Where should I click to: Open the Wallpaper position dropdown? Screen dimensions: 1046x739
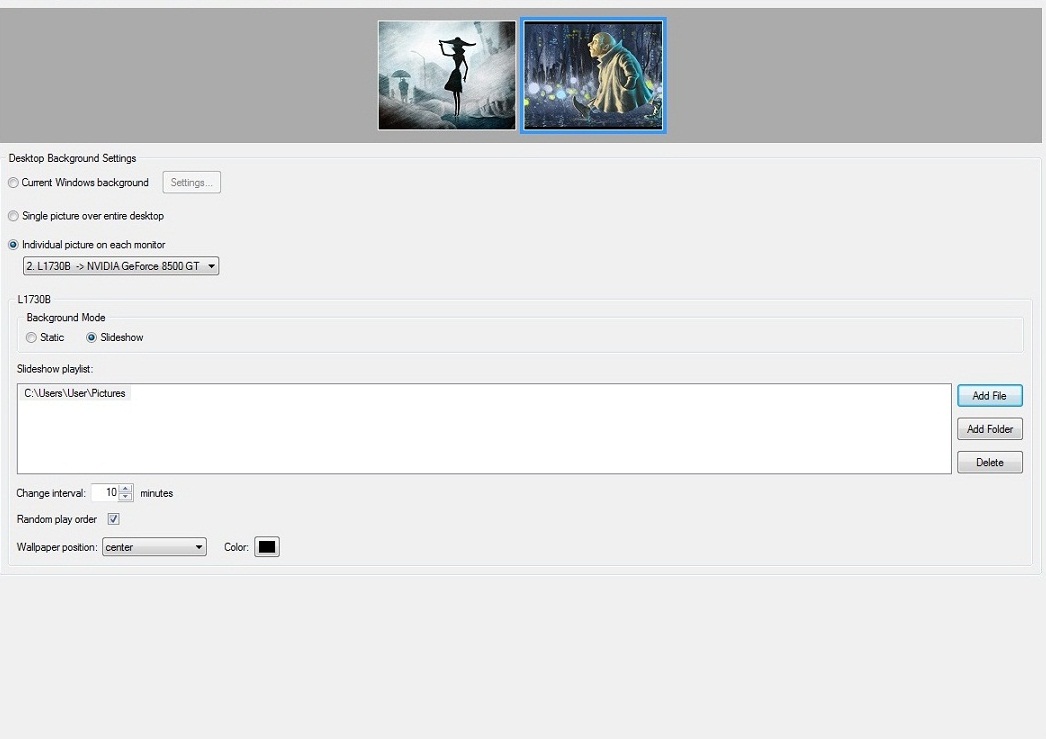154,547
